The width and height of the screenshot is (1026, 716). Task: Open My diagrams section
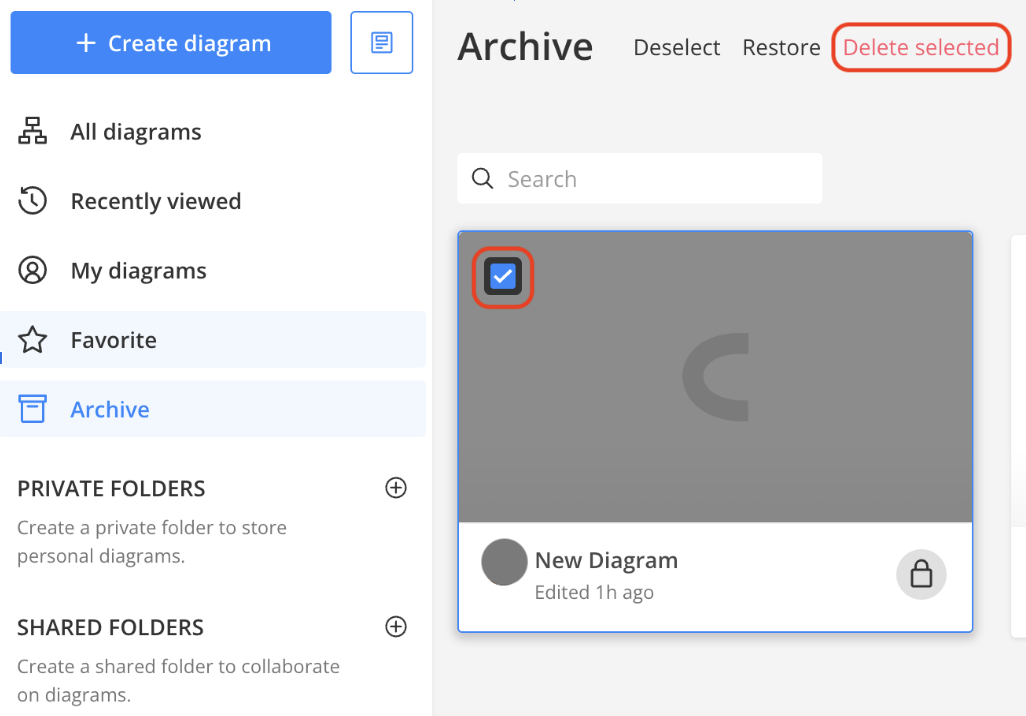[213, 270]
